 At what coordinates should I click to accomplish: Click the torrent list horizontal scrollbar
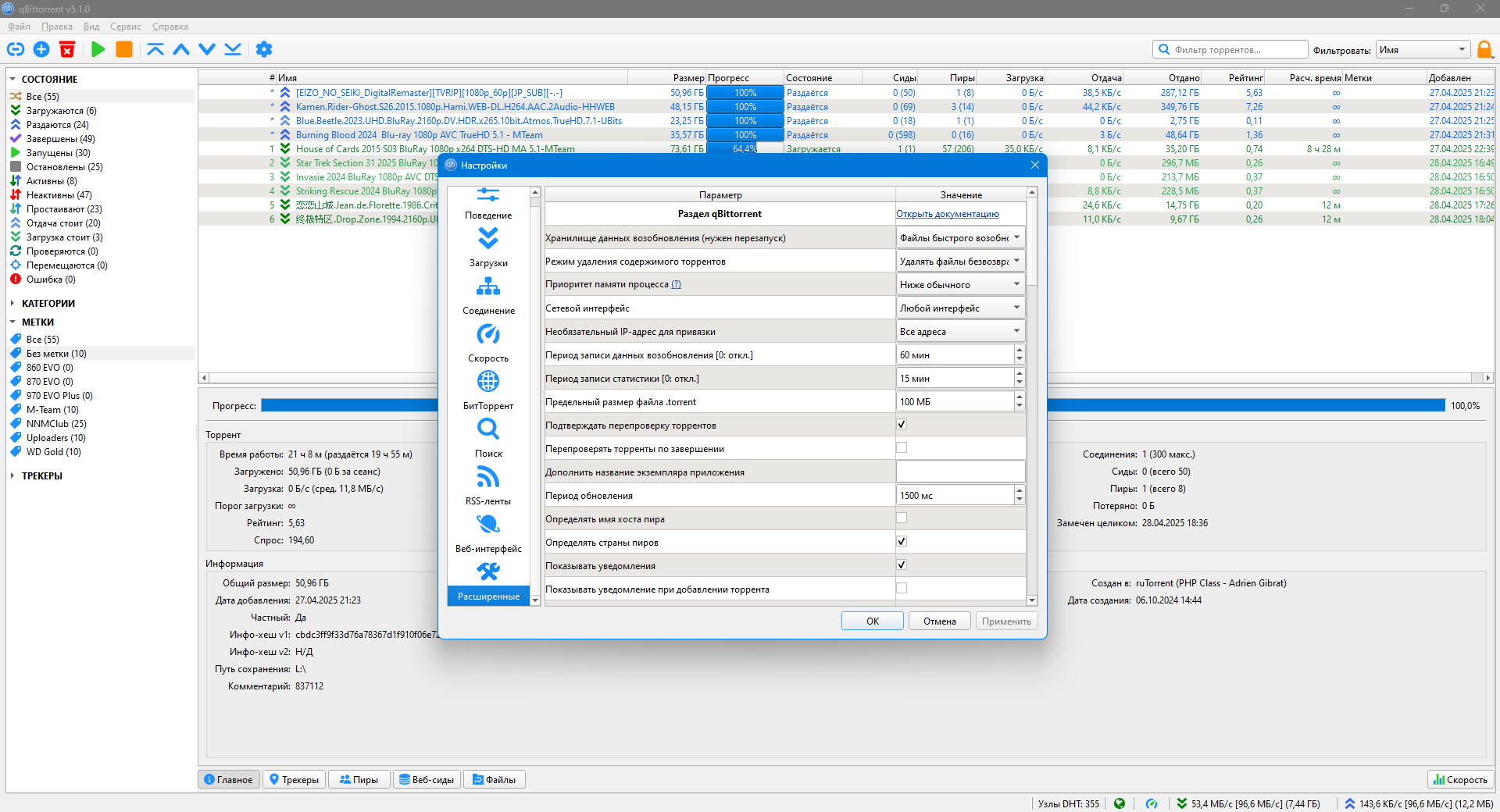click(x=846, y=378)
